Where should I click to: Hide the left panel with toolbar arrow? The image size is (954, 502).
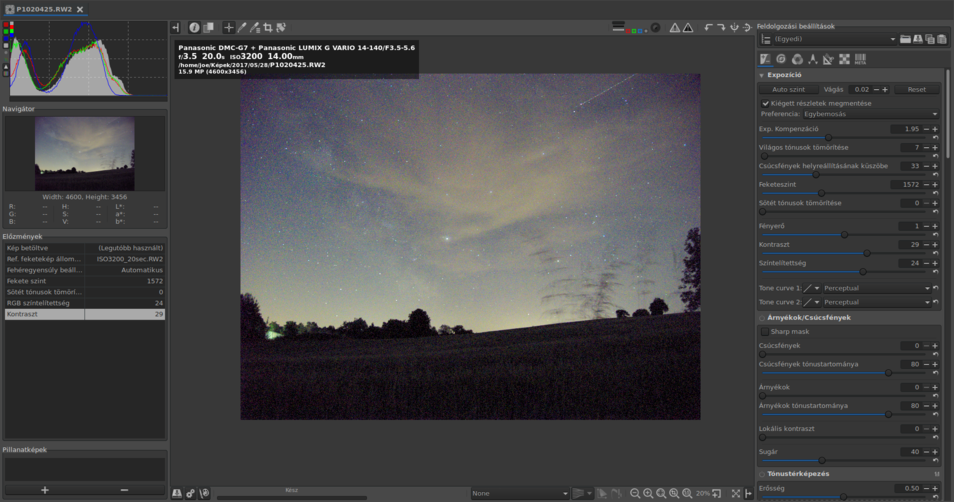click(x=176, y=27)
